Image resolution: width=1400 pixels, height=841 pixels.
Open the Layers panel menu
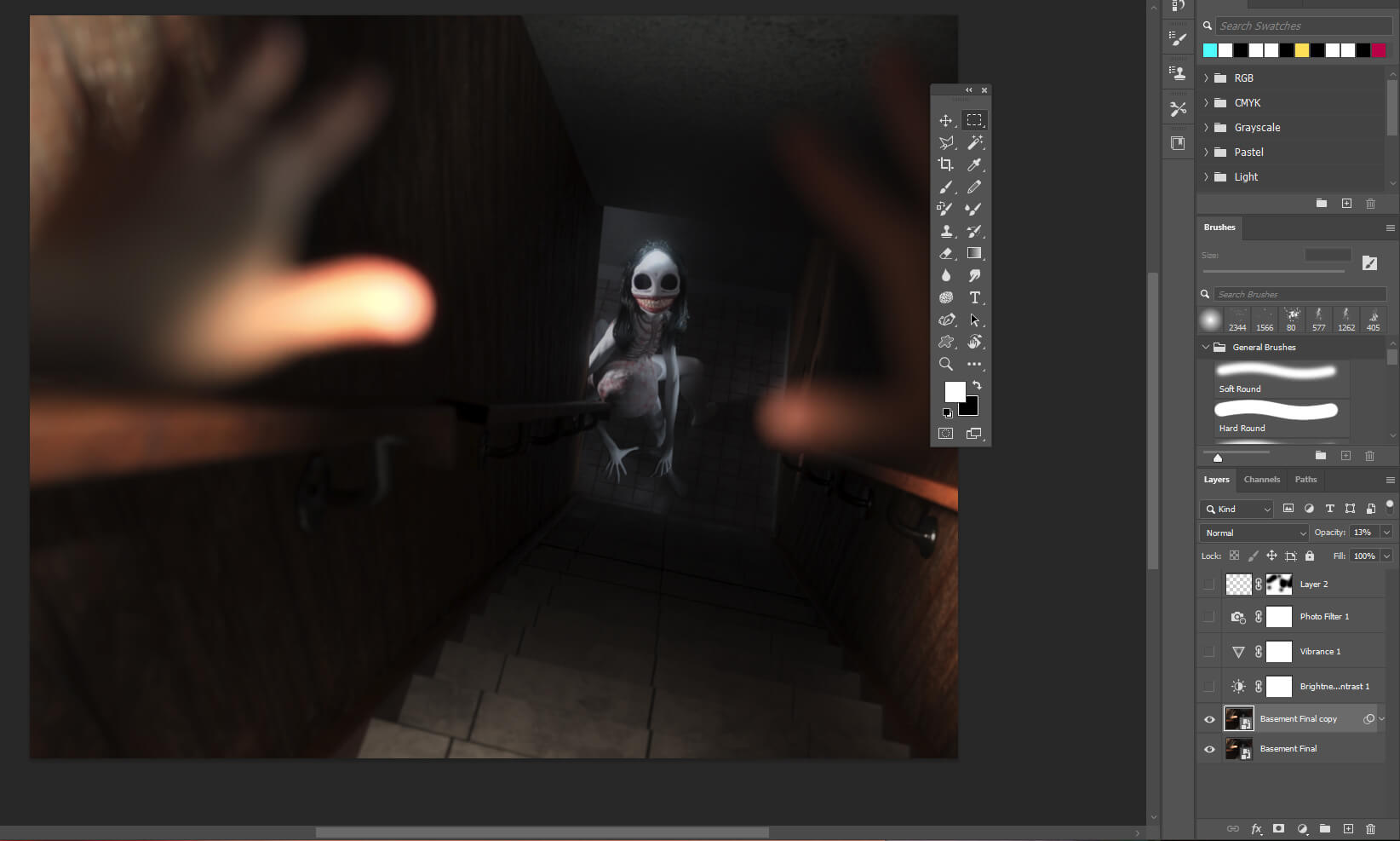pyautogui.click(x=1391, y=480)
